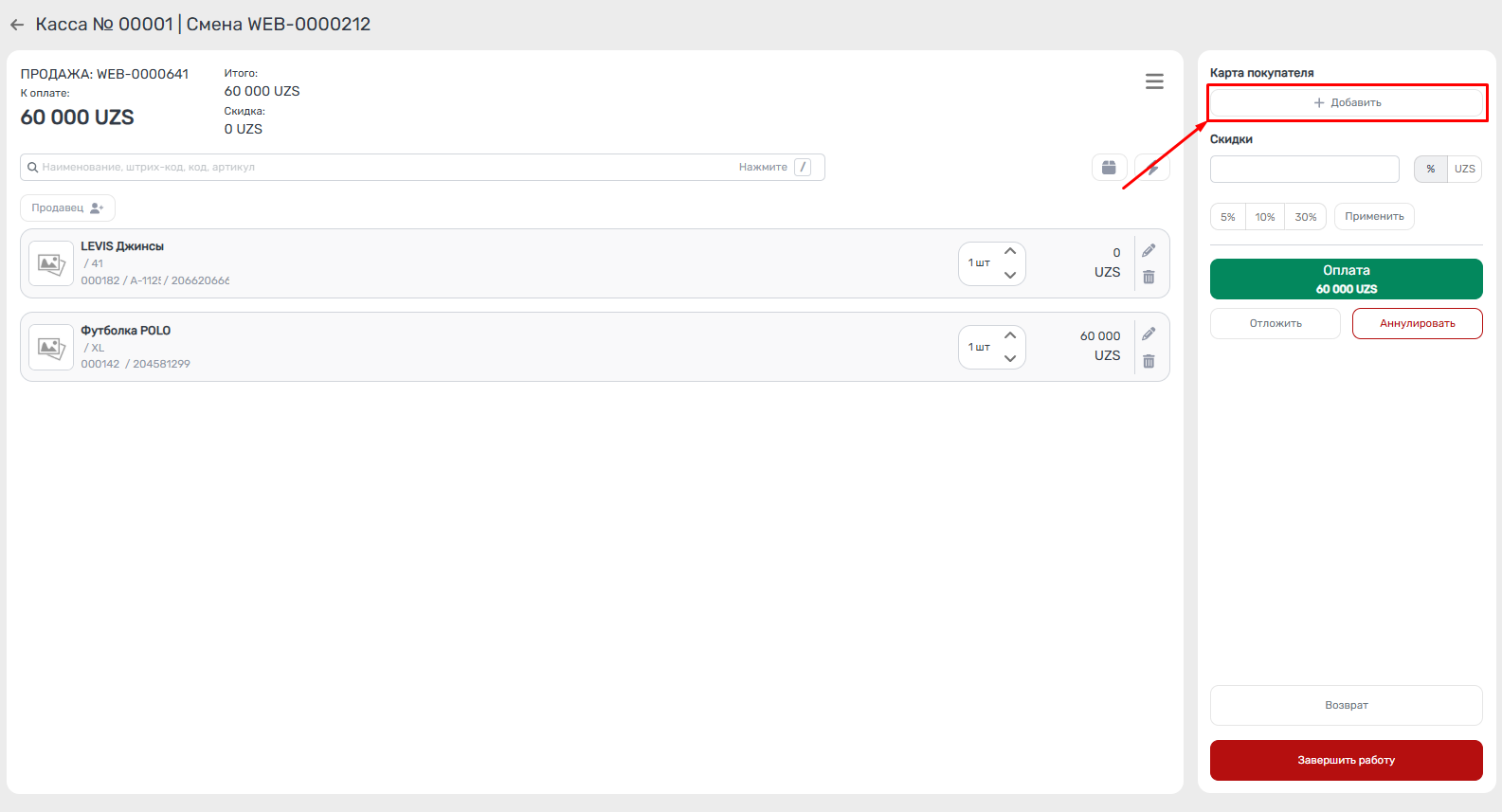Screen dimensions: 1502x812
Task: Click the Продавец add seller button
Action: [67, 208]
